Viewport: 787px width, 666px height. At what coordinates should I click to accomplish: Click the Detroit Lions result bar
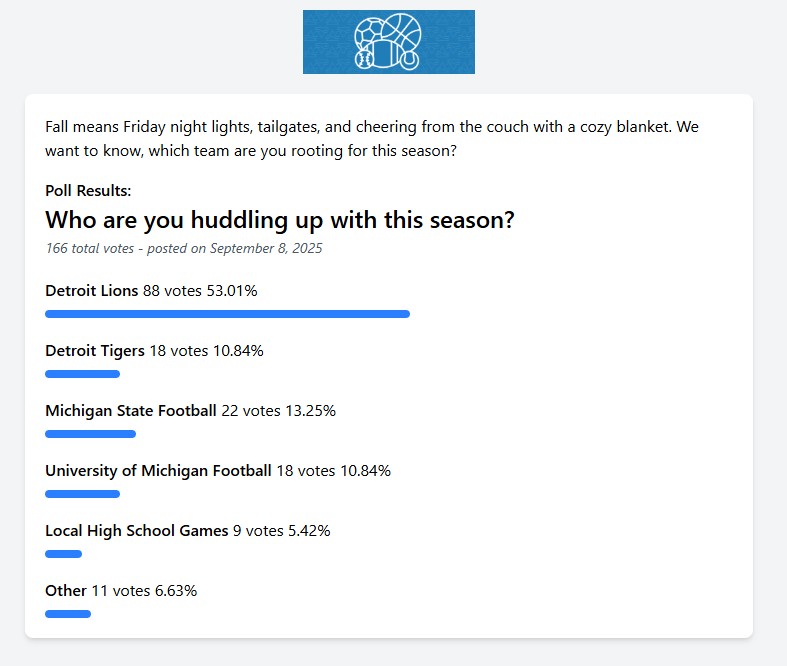(227, 314)
